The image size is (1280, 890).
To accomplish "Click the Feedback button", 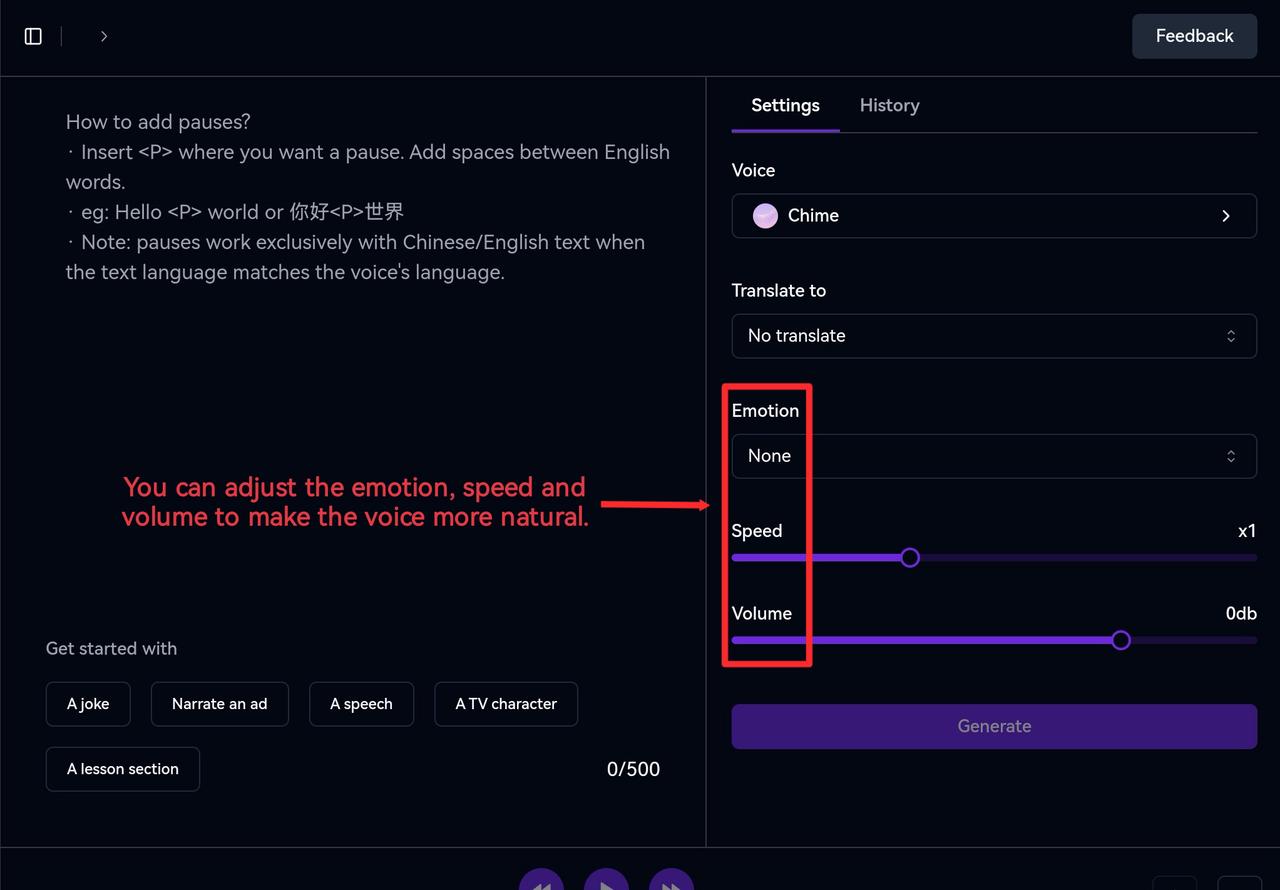I will tap(1194, 36).
